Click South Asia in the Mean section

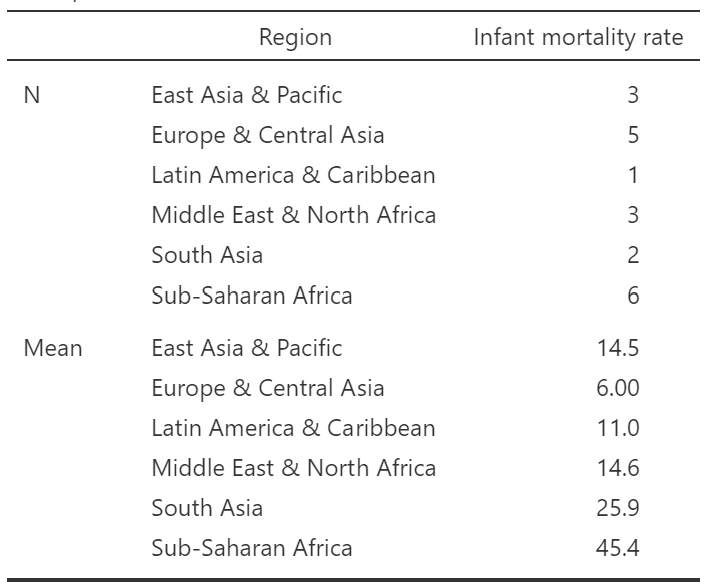click(x=207, y=508)
